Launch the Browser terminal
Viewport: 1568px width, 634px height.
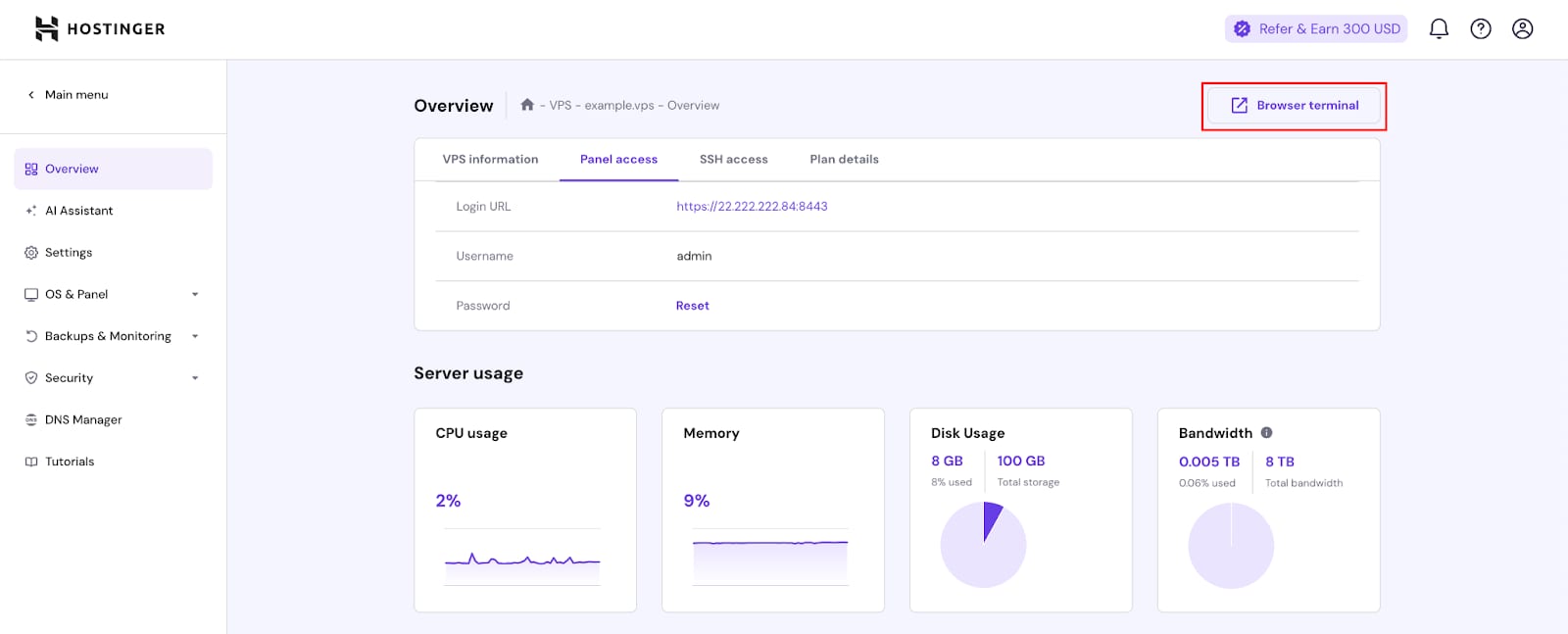[1295, 106]
